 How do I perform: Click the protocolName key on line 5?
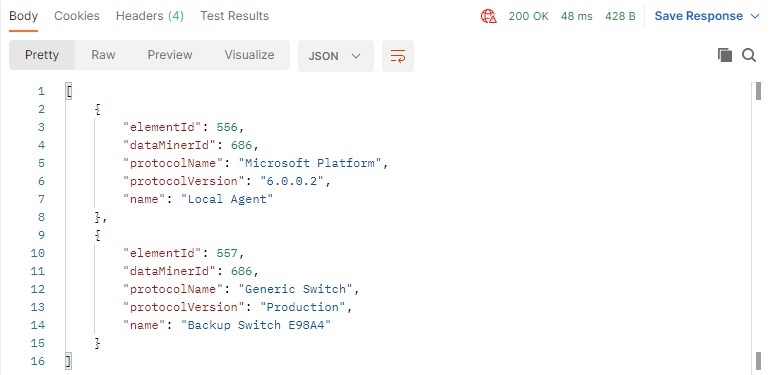(x=173, y=163)
